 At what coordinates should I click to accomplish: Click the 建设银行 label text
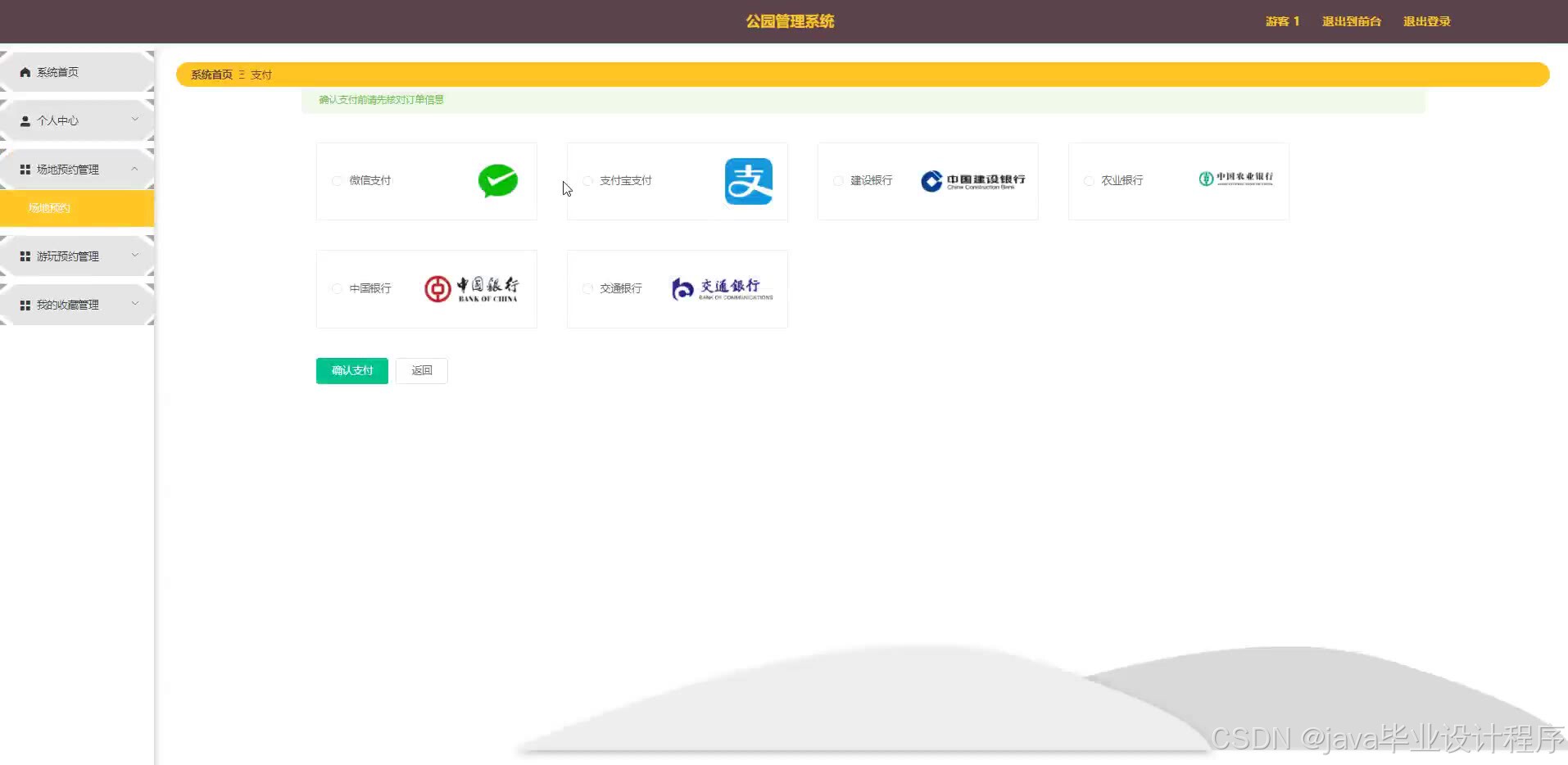tap(872, 181)
